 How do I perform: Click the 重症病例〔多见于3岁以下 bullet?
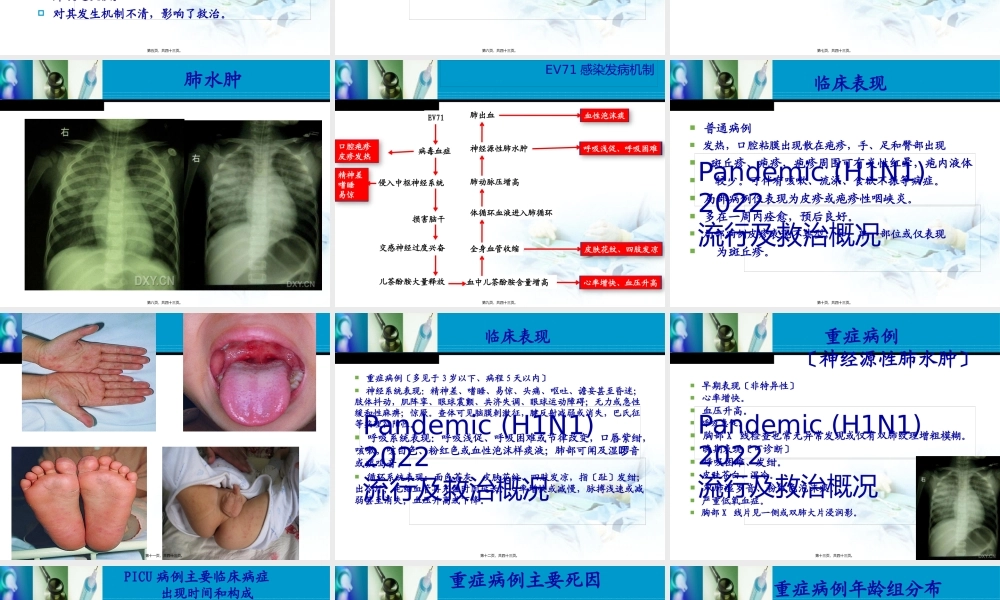457,378
